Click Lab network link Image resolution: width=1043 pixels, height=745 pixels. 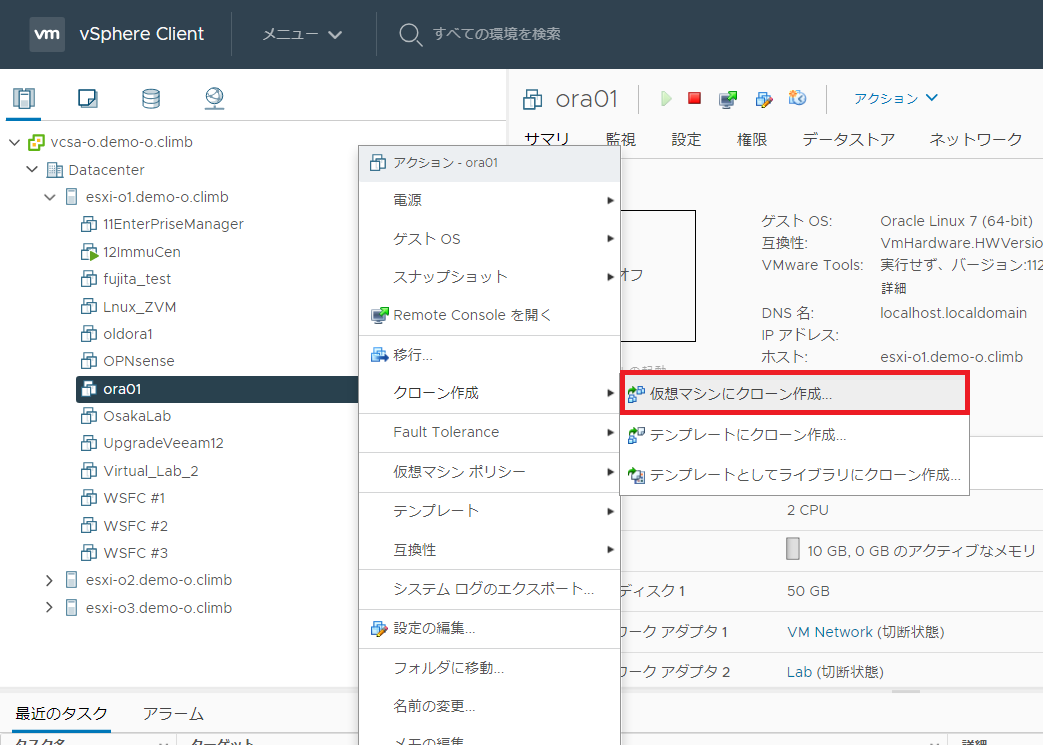pos(799,672)
